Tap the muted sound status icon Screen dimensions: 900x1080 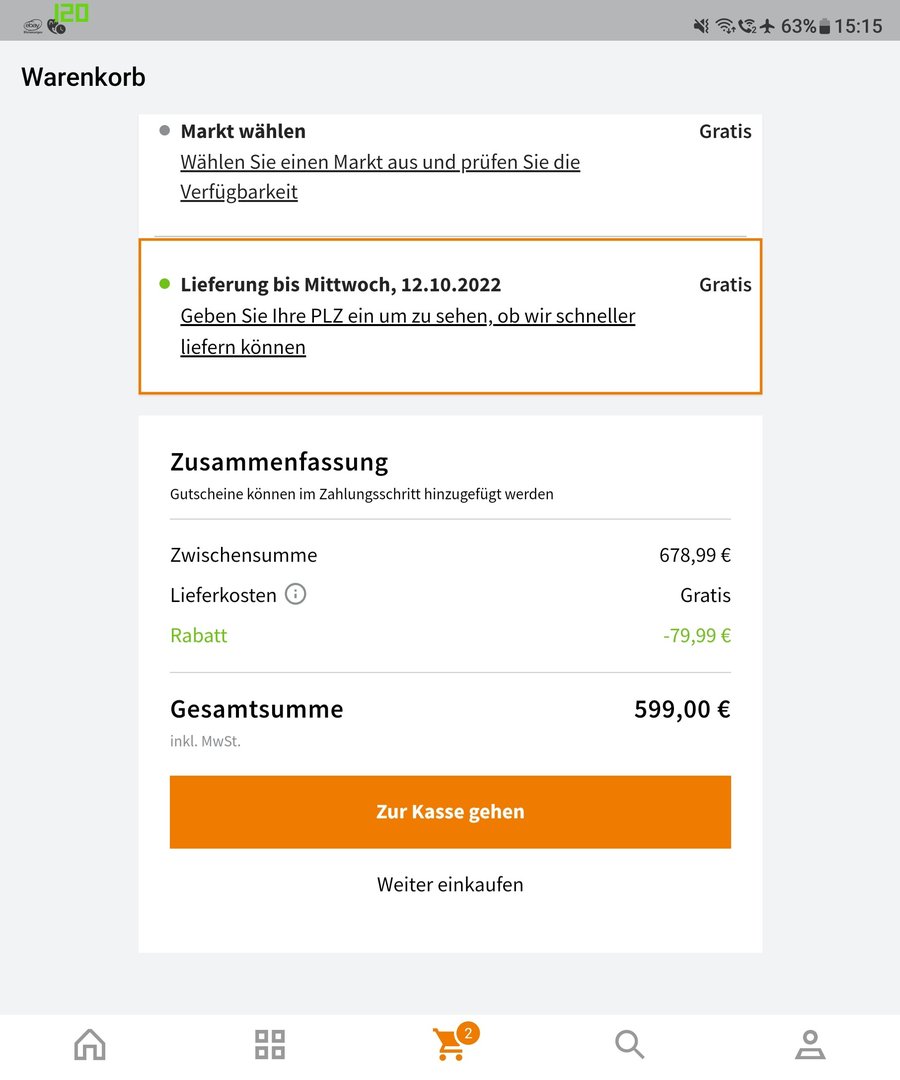point(701,26)
